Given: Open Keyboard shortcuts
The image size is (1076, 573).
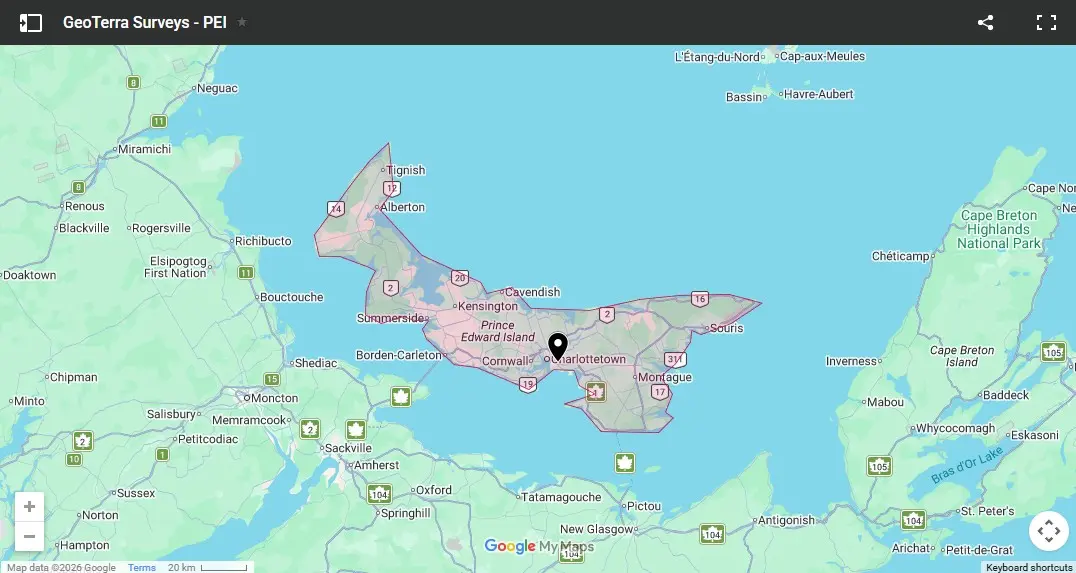Looking at the screenshot, I should tap(1029, 568).
